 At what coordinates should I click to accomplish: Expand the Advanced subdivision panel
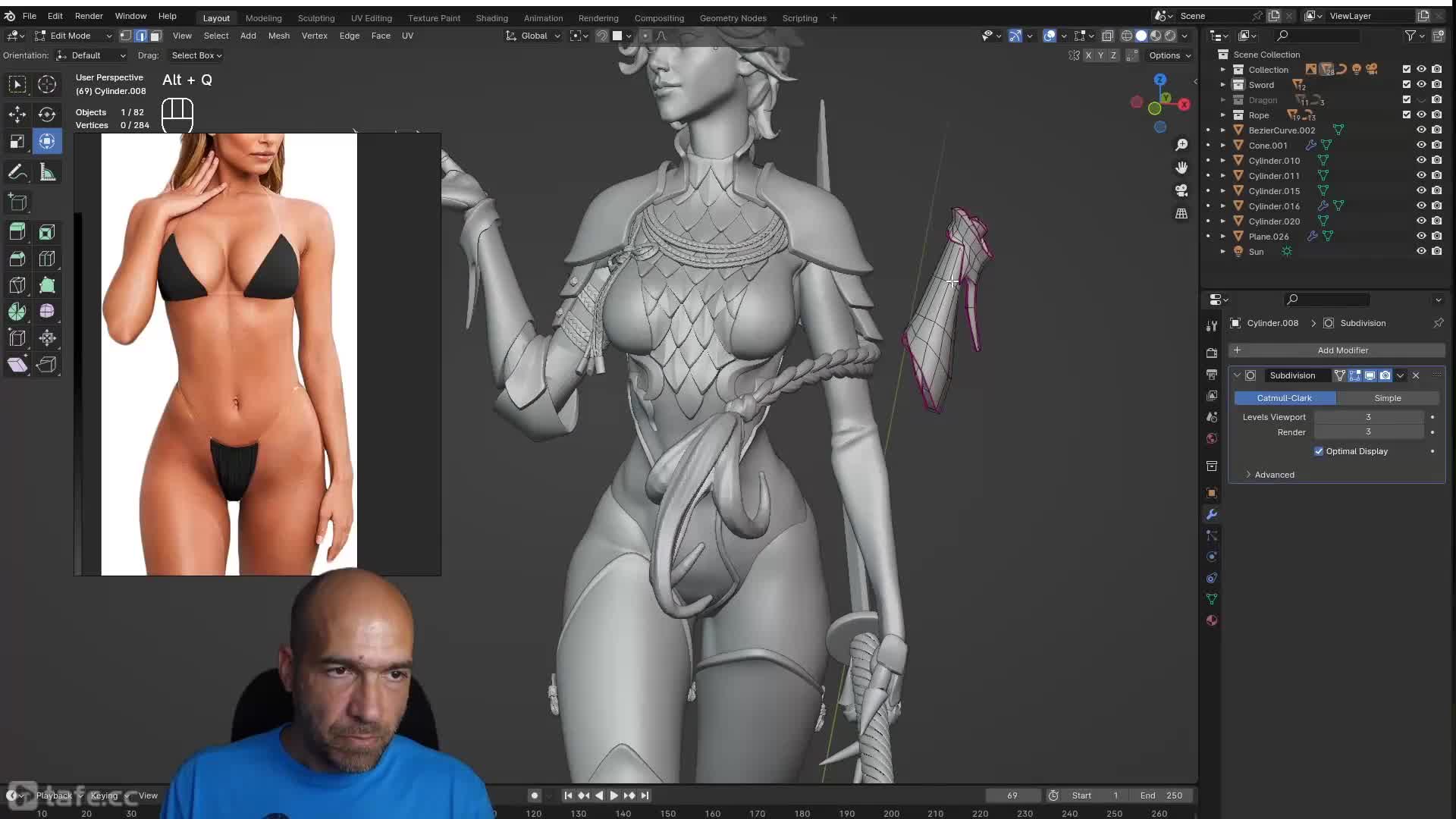coord(1274,475)
